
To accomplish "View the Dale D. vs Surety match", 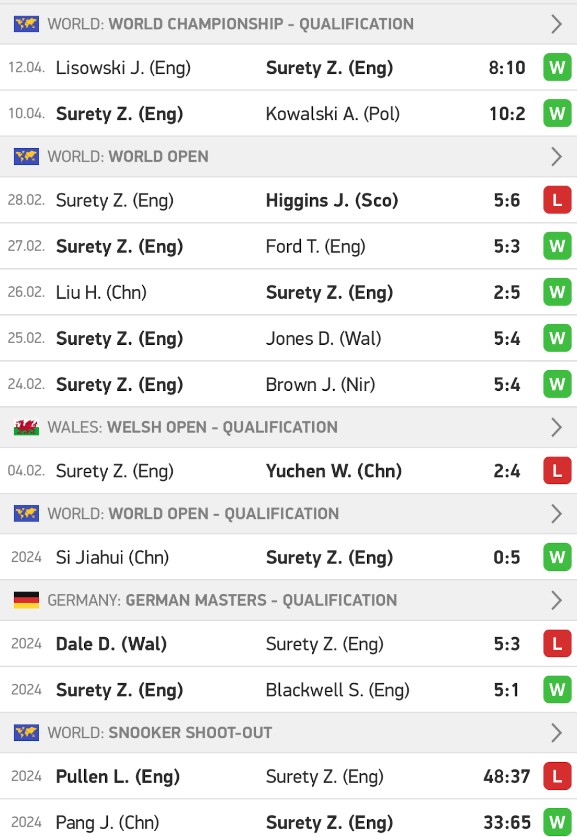I will click(x=288, y=644).
